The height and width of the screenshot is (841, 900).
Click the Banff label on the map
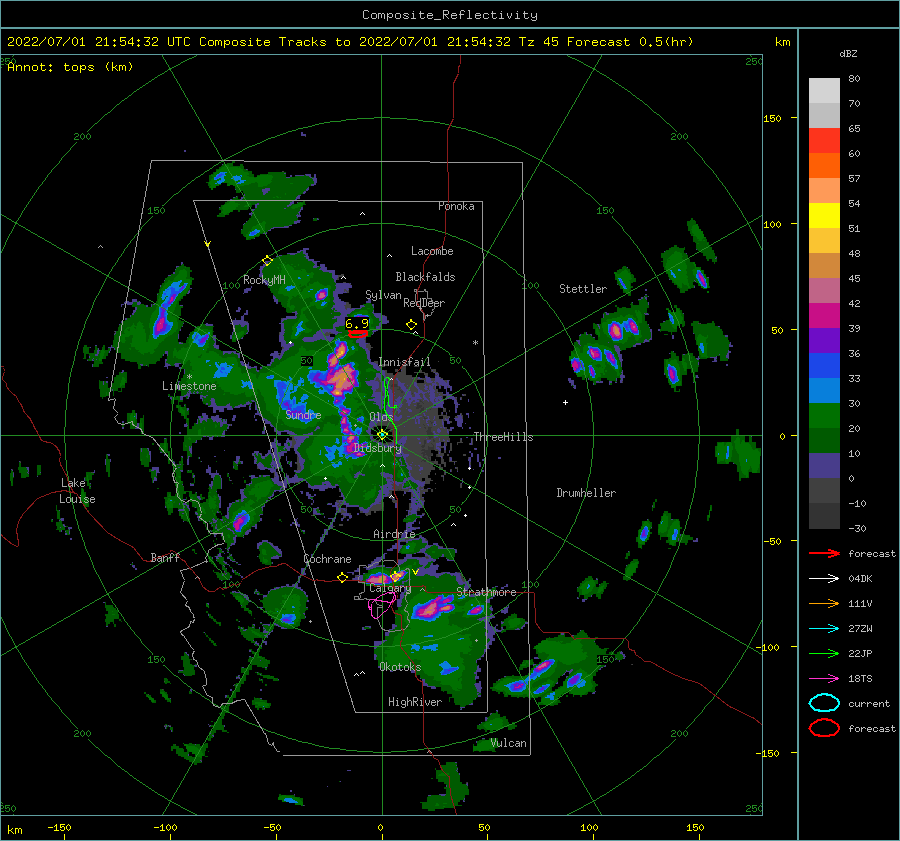point(165,557)
